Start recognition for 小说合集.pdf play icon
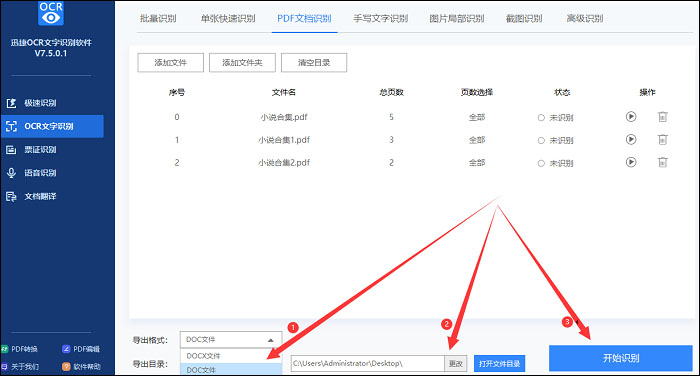 click(631, 117)
